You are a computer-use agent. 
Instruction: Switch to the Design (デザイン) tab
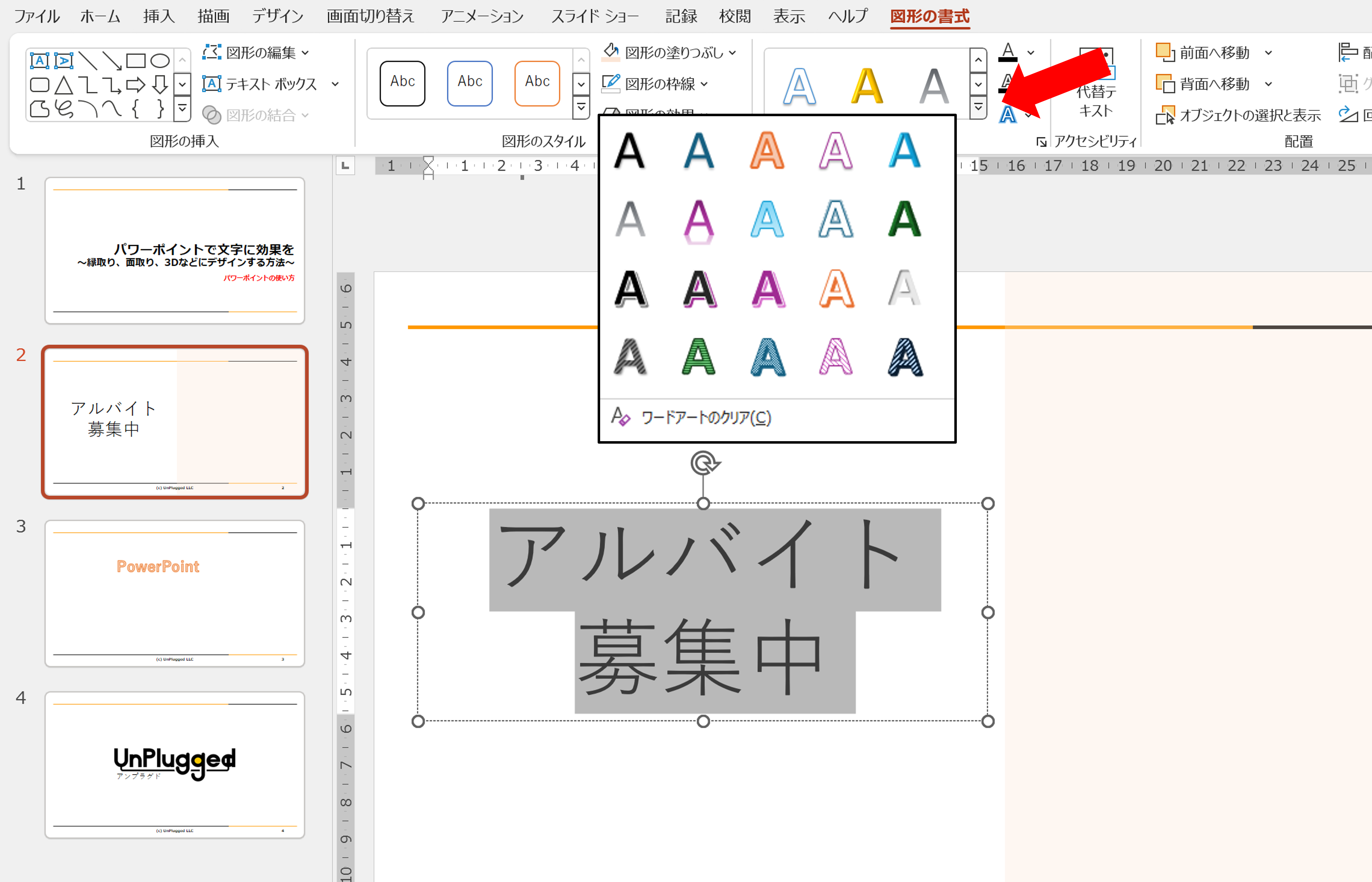click(278, 16)
